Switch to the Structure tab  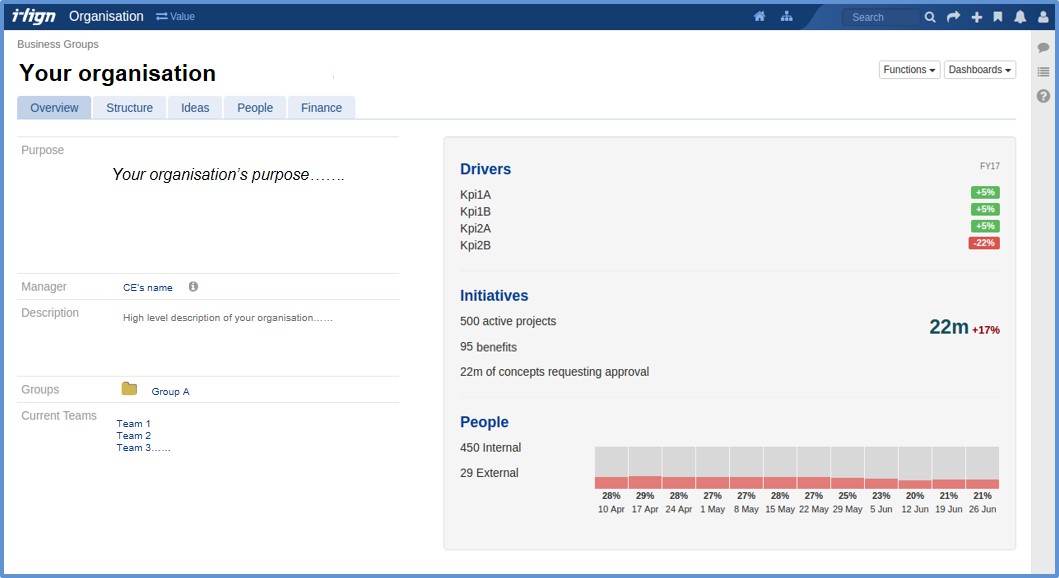tap(129, 108)
